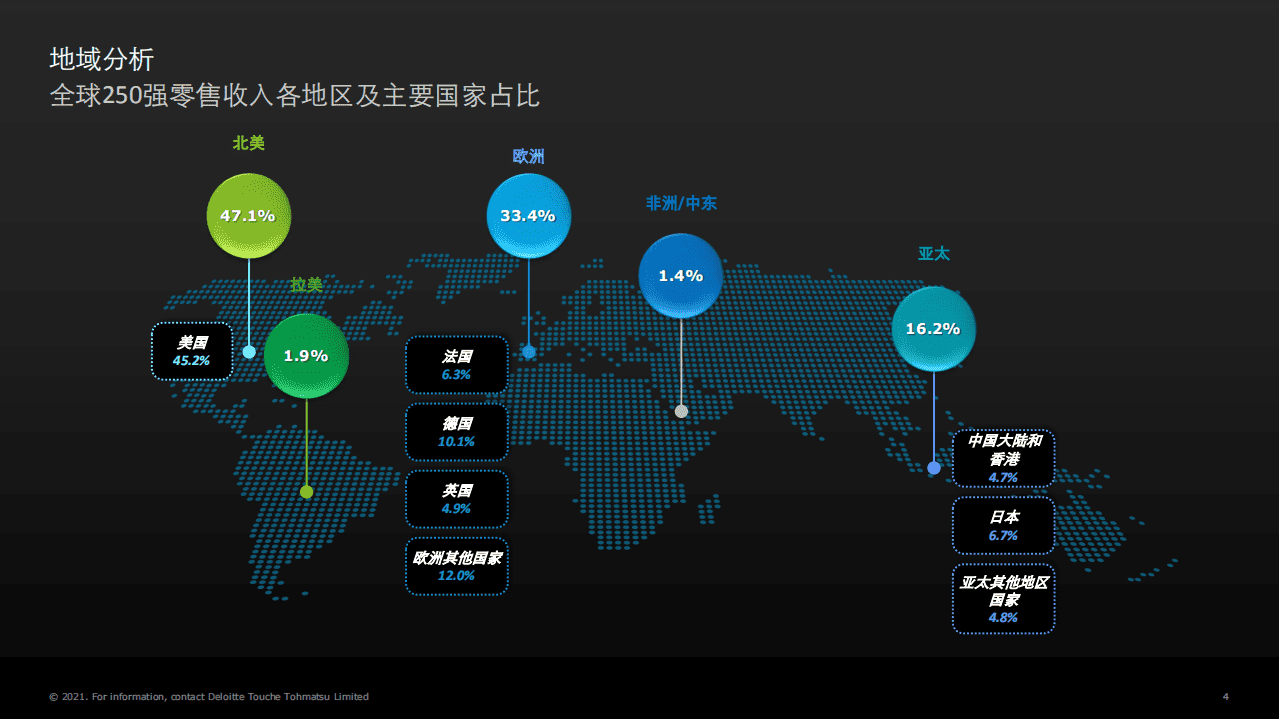Click the gray marker dot below 1.4% bubble
Image resolution: width=1279 pixels, height=719 pixels.
[681, 411]
